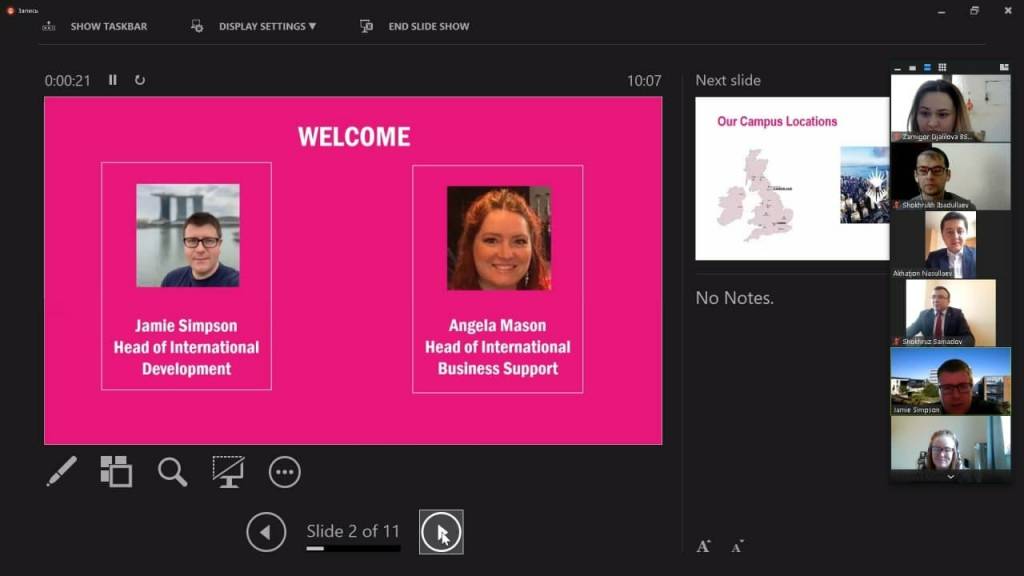The width and height of the screenshot is (1024, 576).
Task: Select the pen and laser pointer tools
Action: [x=61, y=471]
